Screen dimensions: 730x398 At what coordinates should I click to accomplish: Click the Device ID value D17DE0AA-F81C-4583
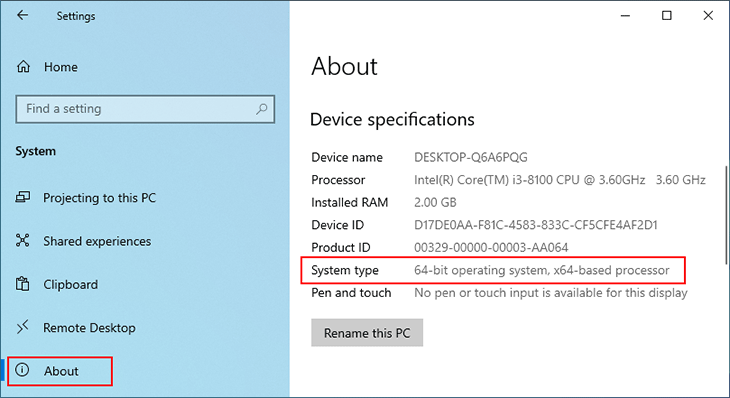click(x=536, y=225)
